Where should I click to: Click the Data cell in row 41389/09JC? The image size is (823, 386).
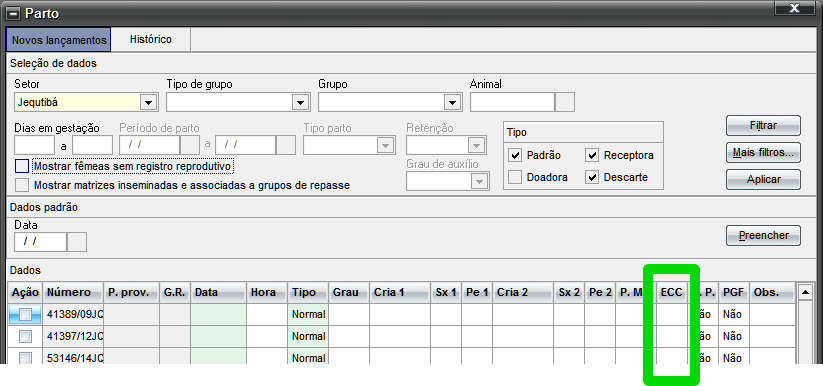[218, 315]
